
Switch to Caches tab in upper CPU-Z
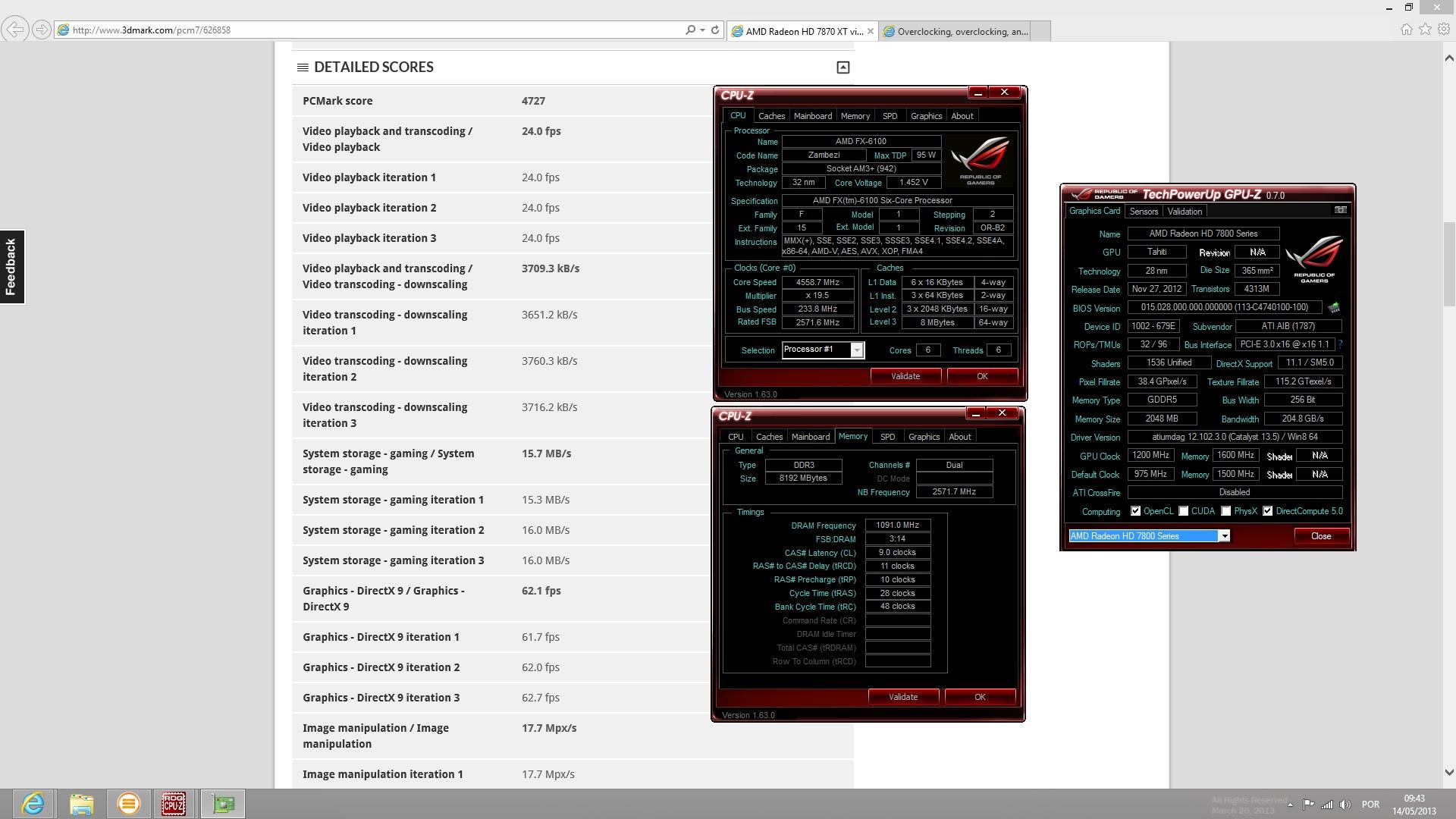[771, 116]
